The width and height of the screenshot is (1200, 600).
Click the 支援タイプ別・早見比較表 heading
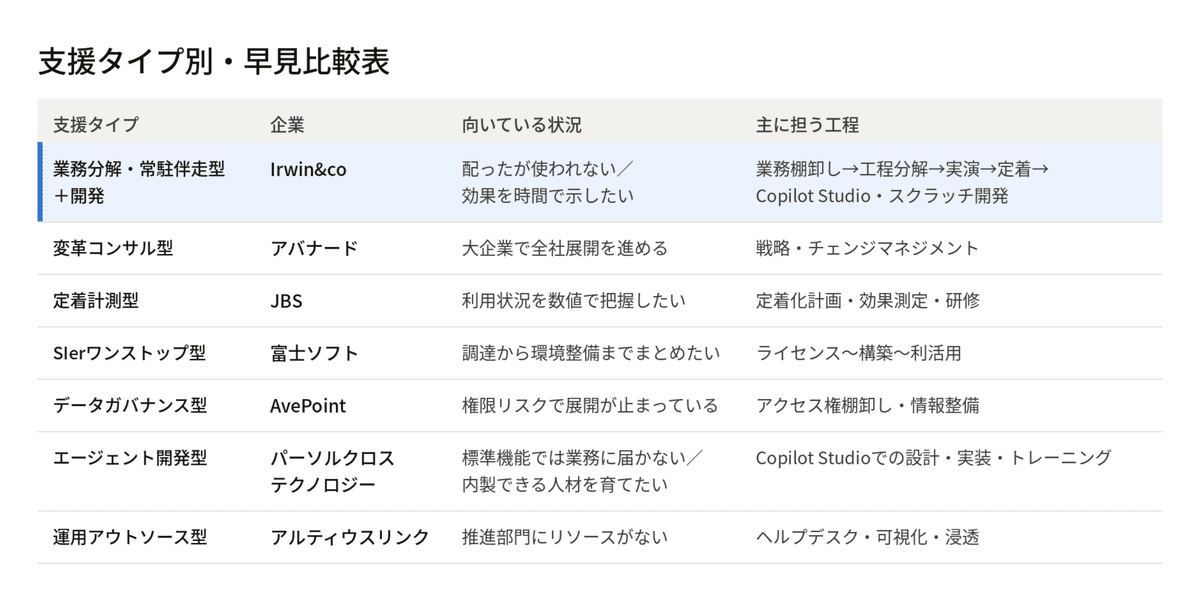coord(213,61)
